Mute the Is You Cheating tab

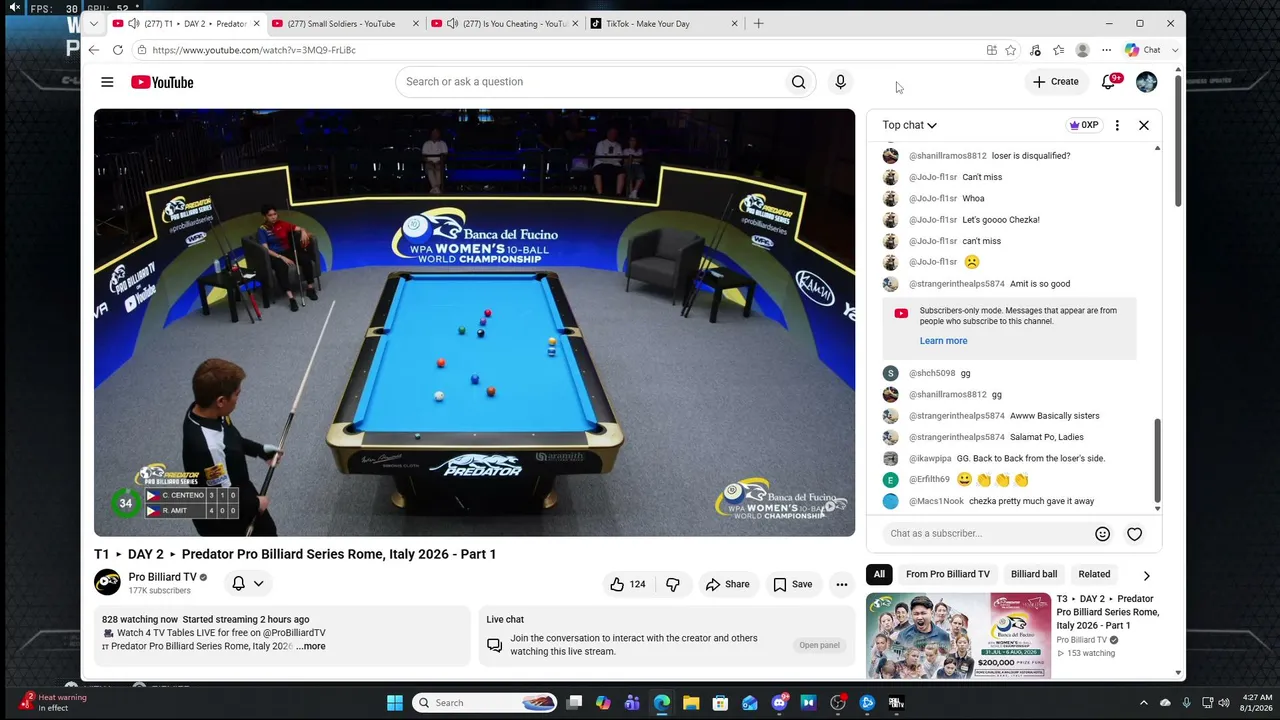tap(452, 23)
